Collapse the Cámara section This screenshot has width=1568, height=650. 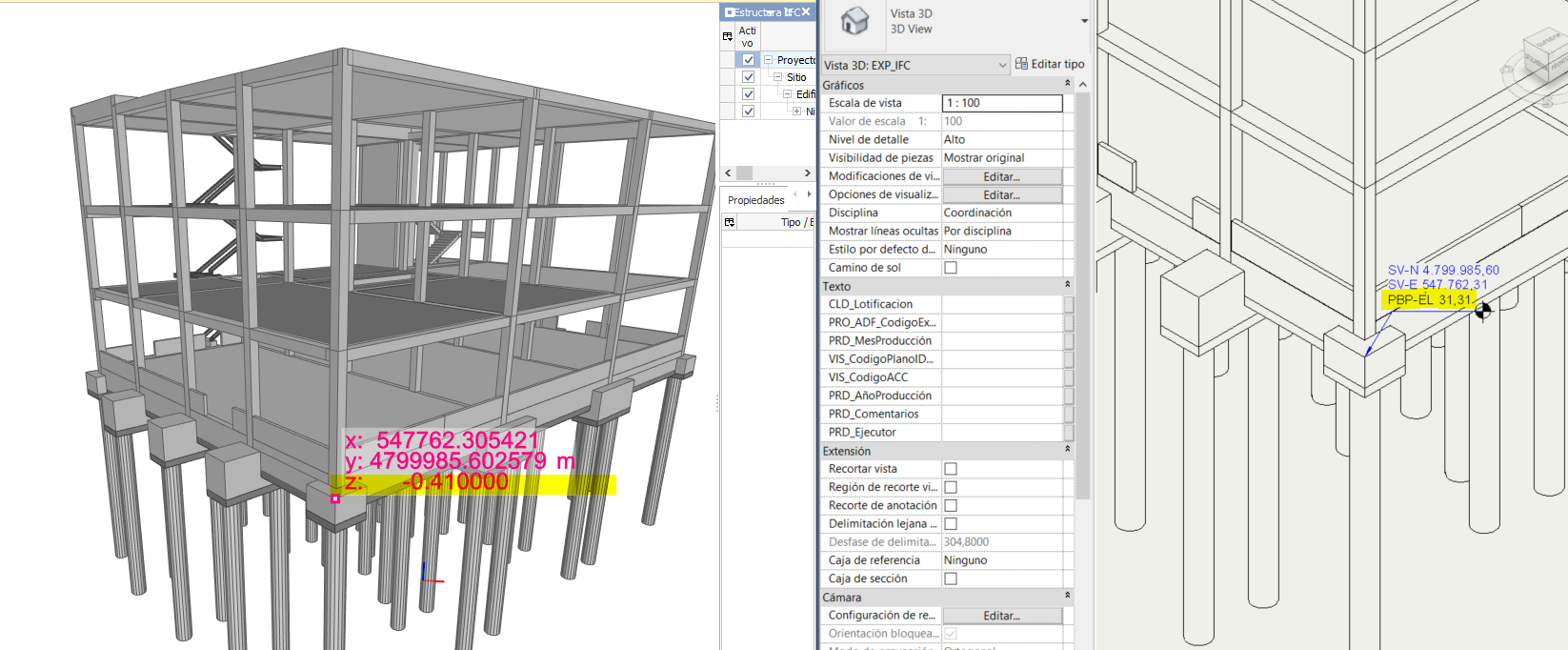(x=1067, y=596)
